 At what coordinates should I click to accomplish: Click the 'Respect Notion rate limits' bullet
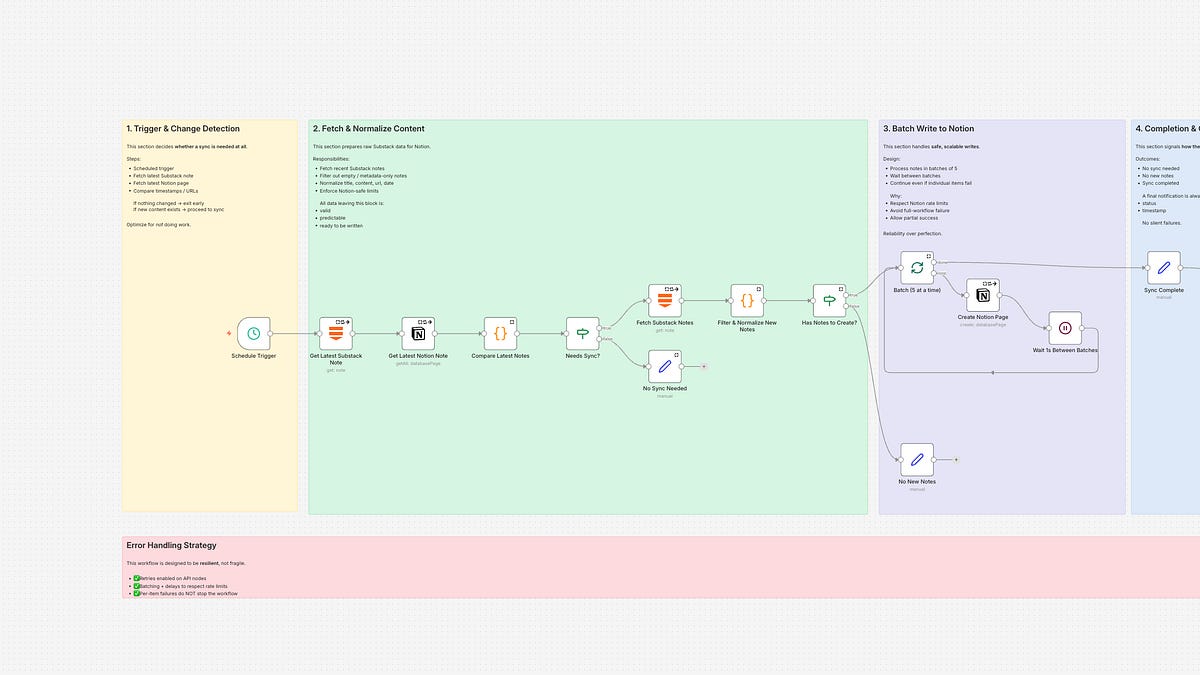(x=920, y=203)
